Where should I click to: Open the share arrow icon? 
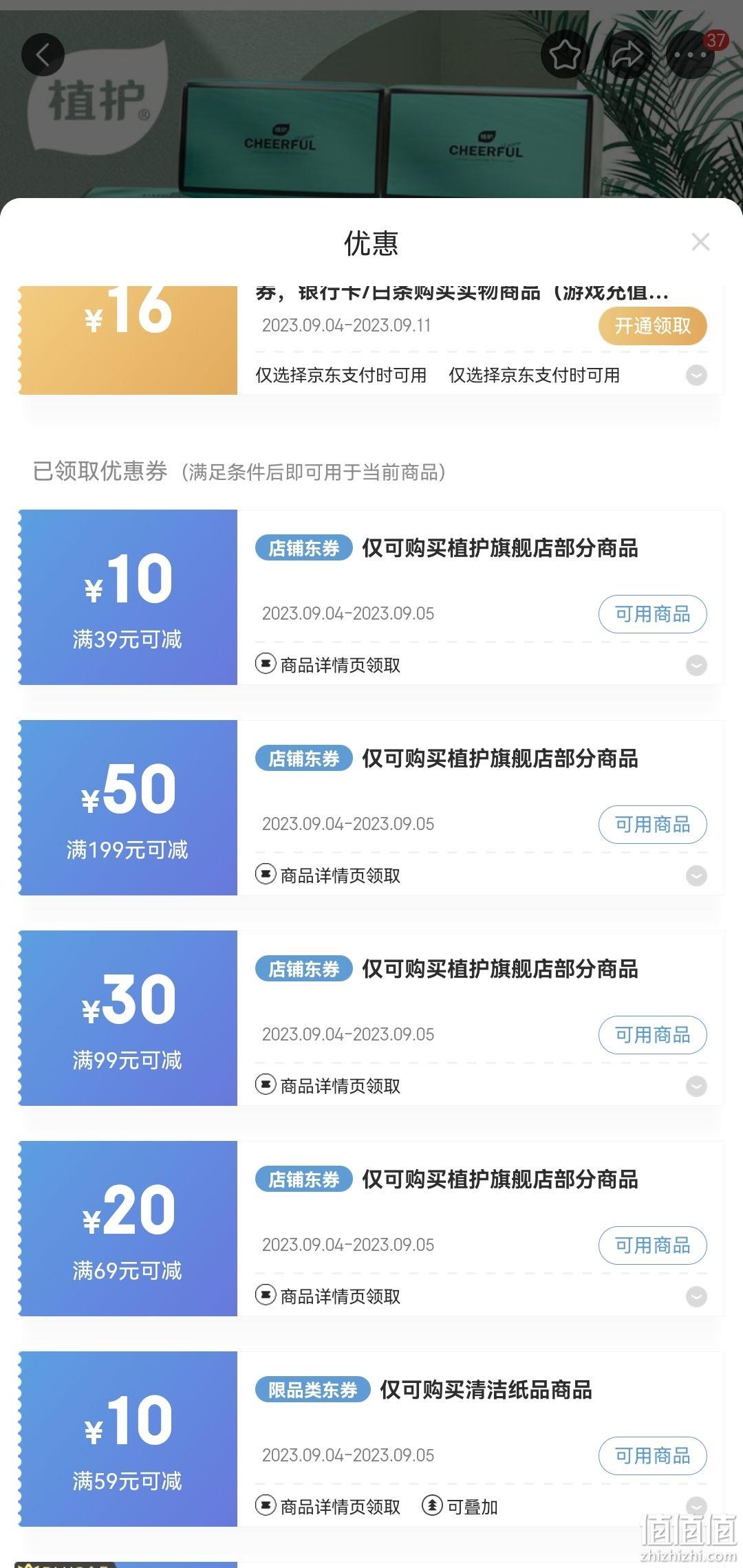tap(627, 54)
